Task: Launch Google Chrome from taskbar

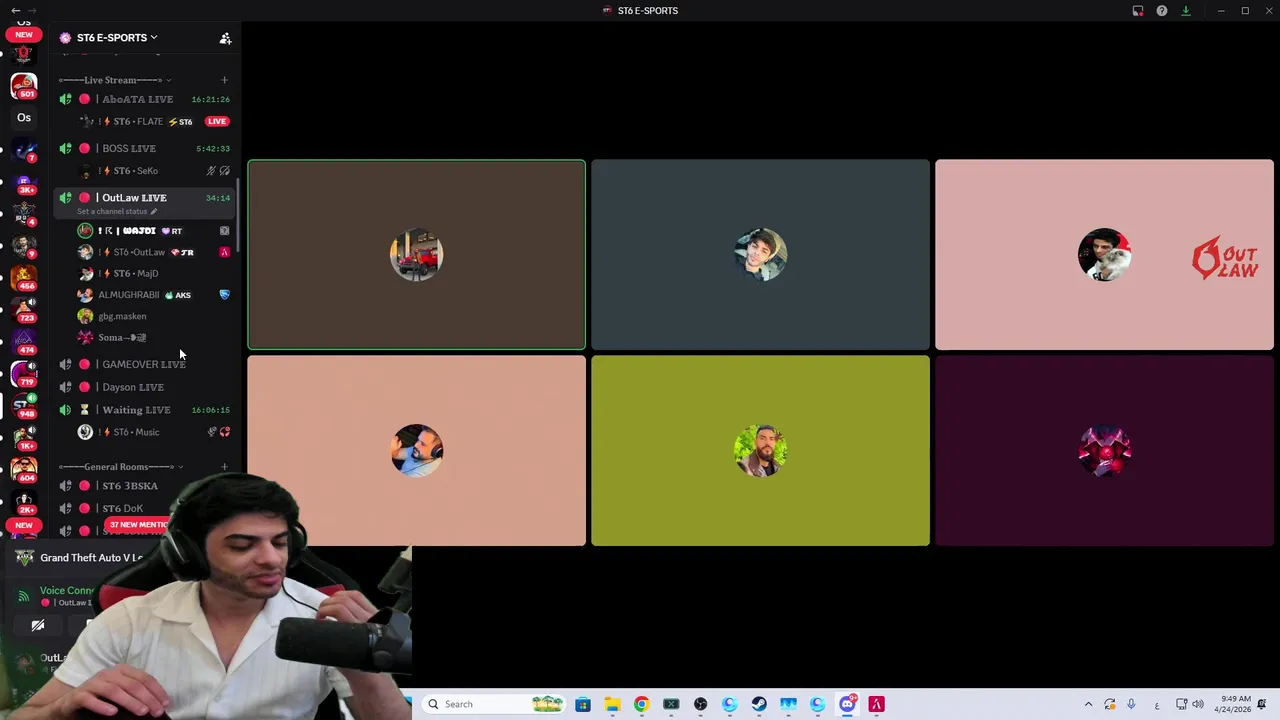Action: [x=641, y=704]
